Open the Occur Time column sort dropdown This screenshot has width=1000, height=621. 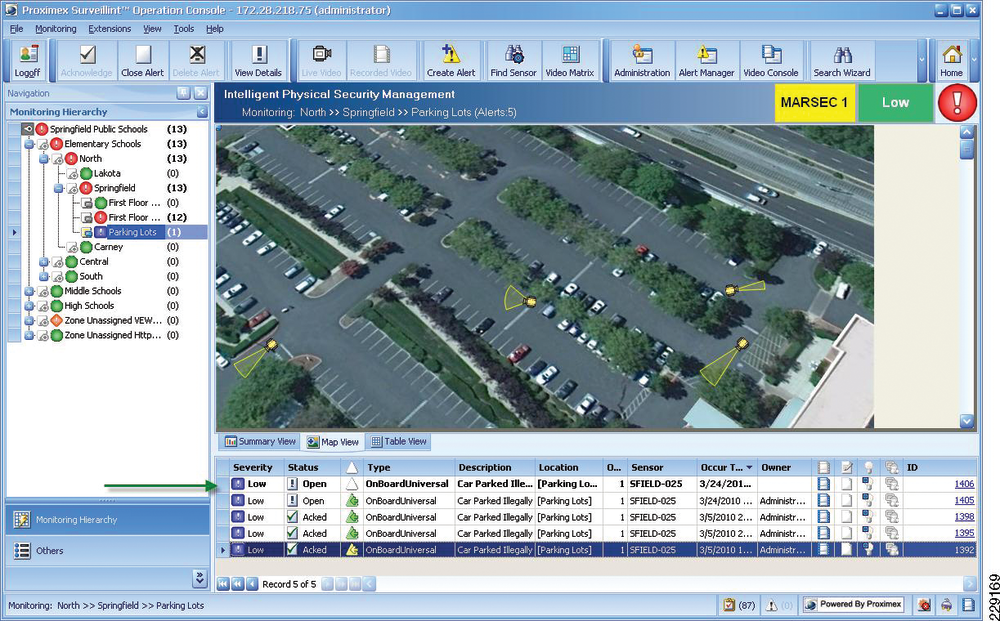tap(747, 466)
